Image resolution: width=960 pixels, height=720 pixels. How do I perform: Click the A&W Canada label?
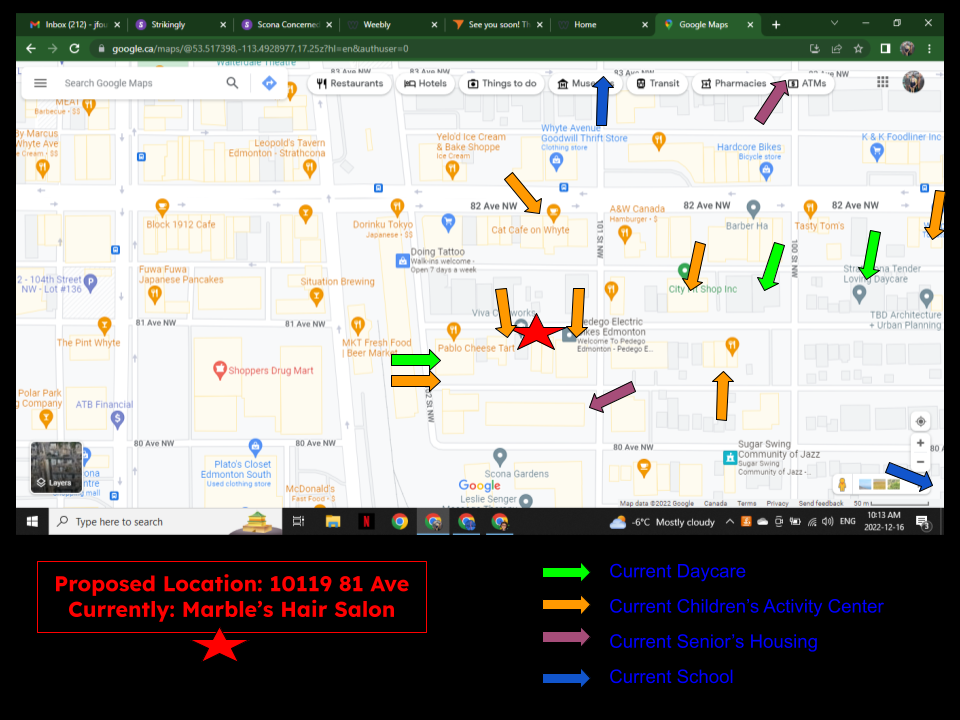637,209
